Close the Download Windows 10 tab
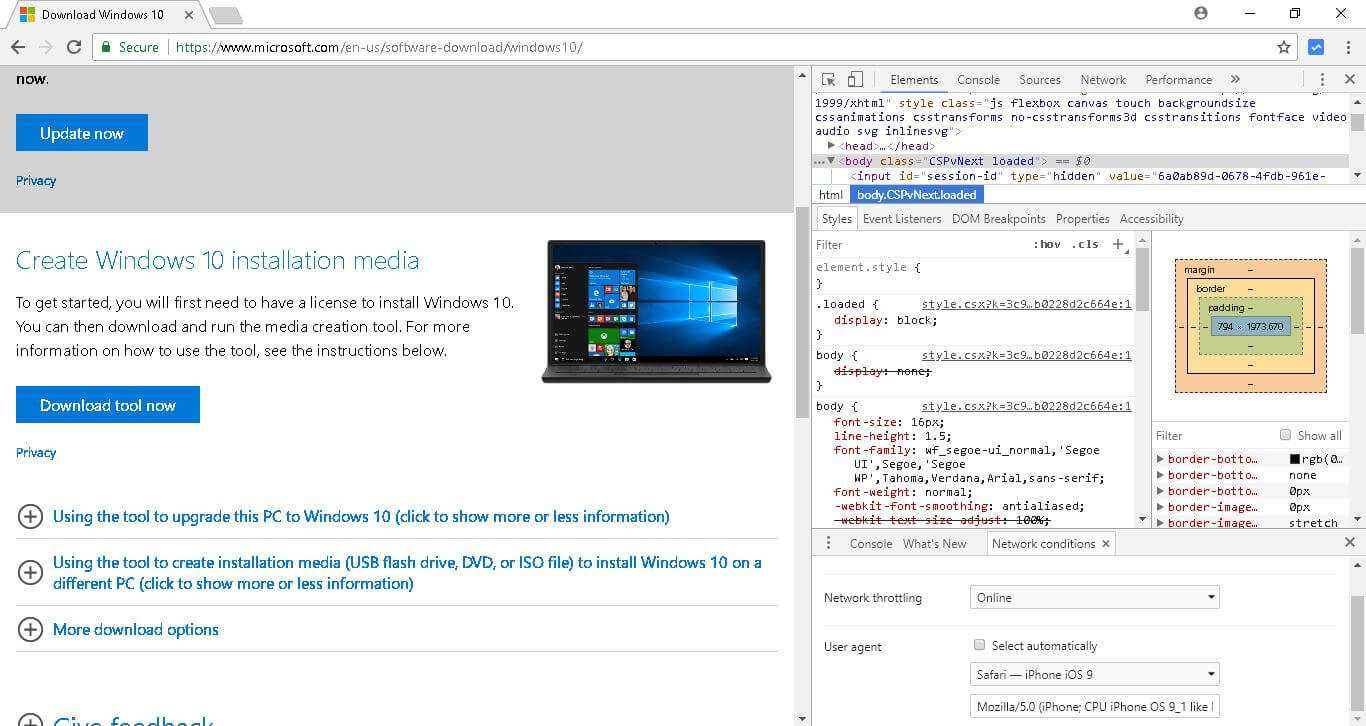 [x=186, y=15]
